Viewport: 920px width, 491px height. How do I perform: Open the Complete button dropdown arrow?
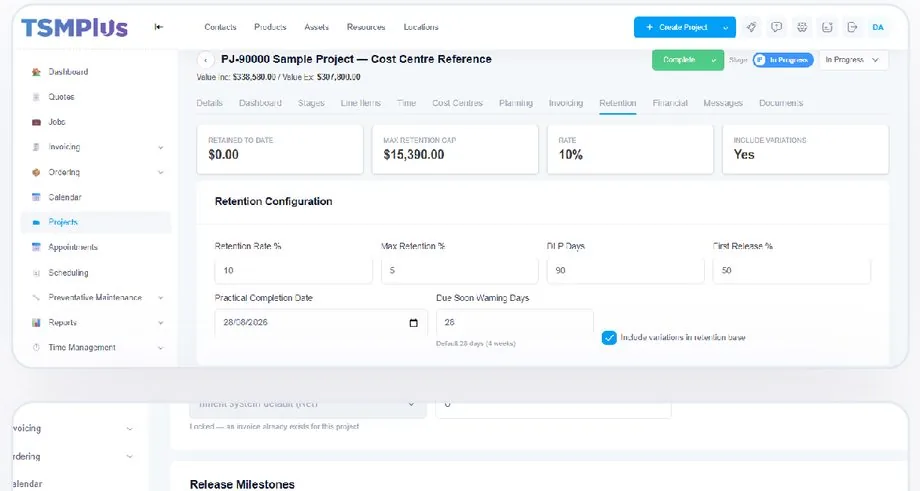coord(714,60)
